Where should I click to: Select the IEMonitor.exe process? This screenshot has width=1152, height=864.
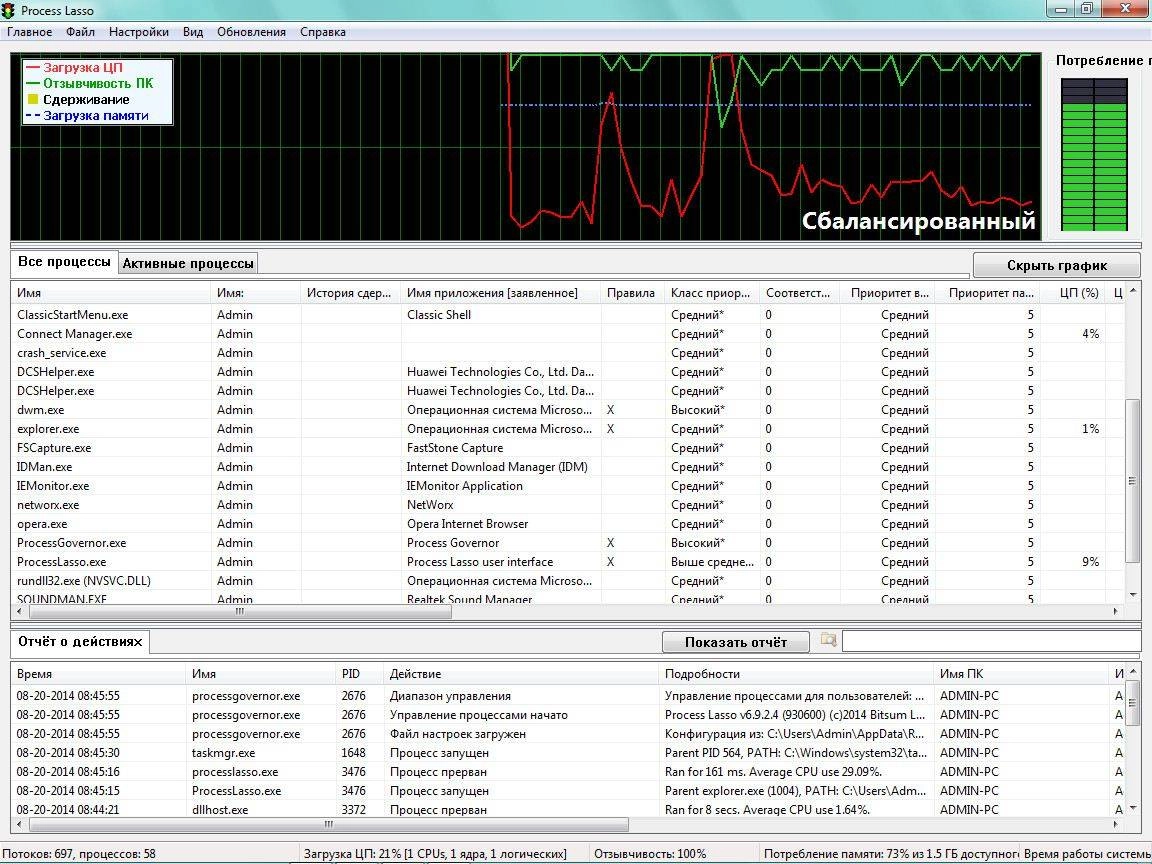[567, 486]
